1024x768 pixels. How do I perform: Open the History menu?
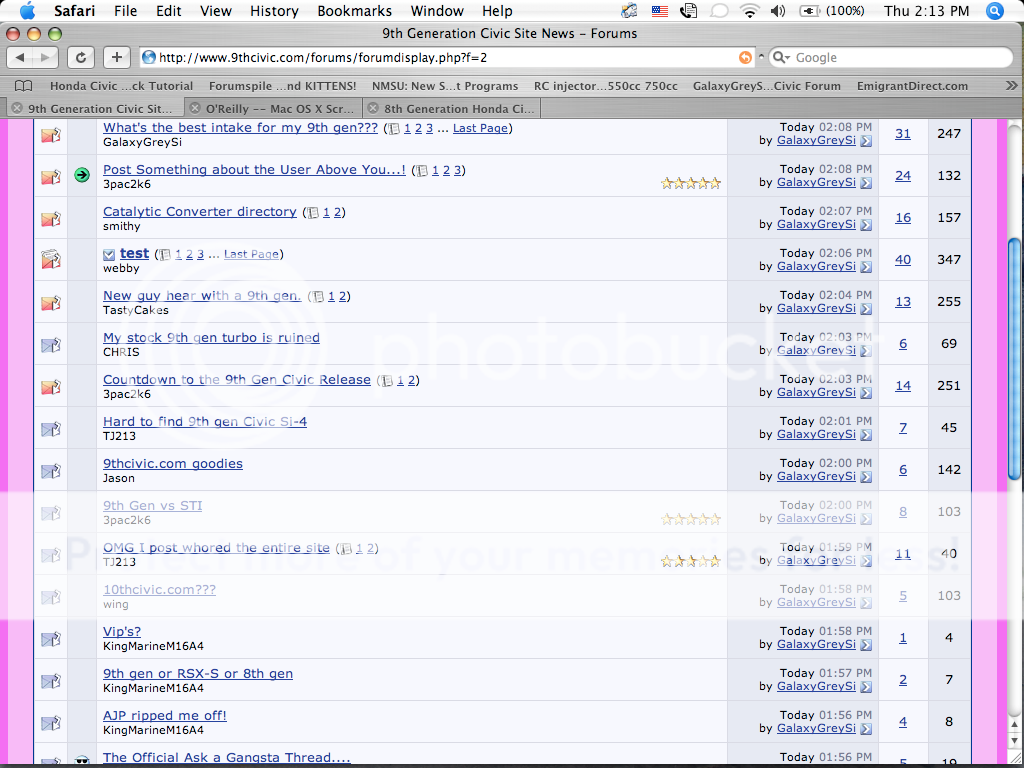pos(274,11)
